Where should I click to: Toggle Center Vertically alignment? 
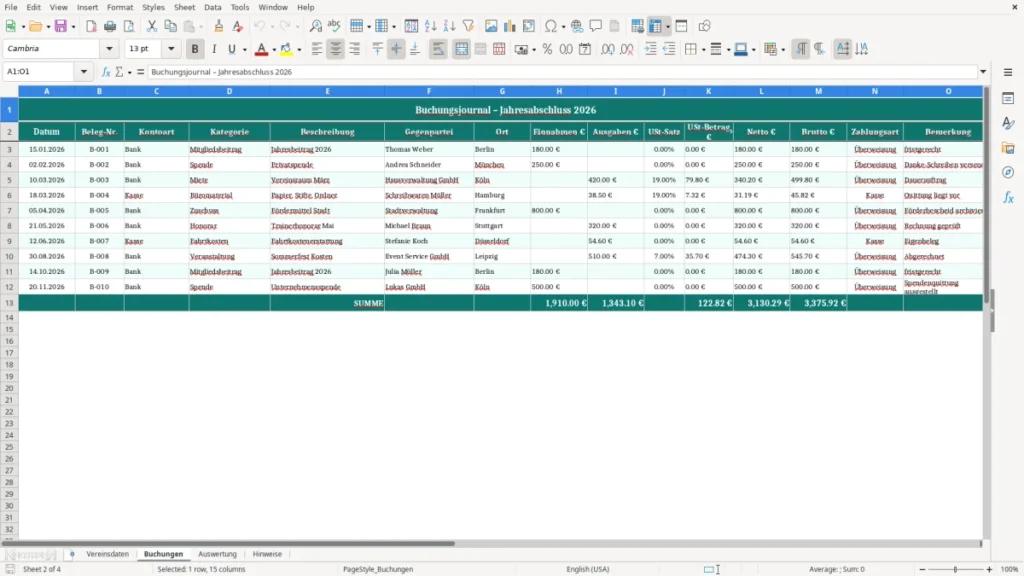396,49
